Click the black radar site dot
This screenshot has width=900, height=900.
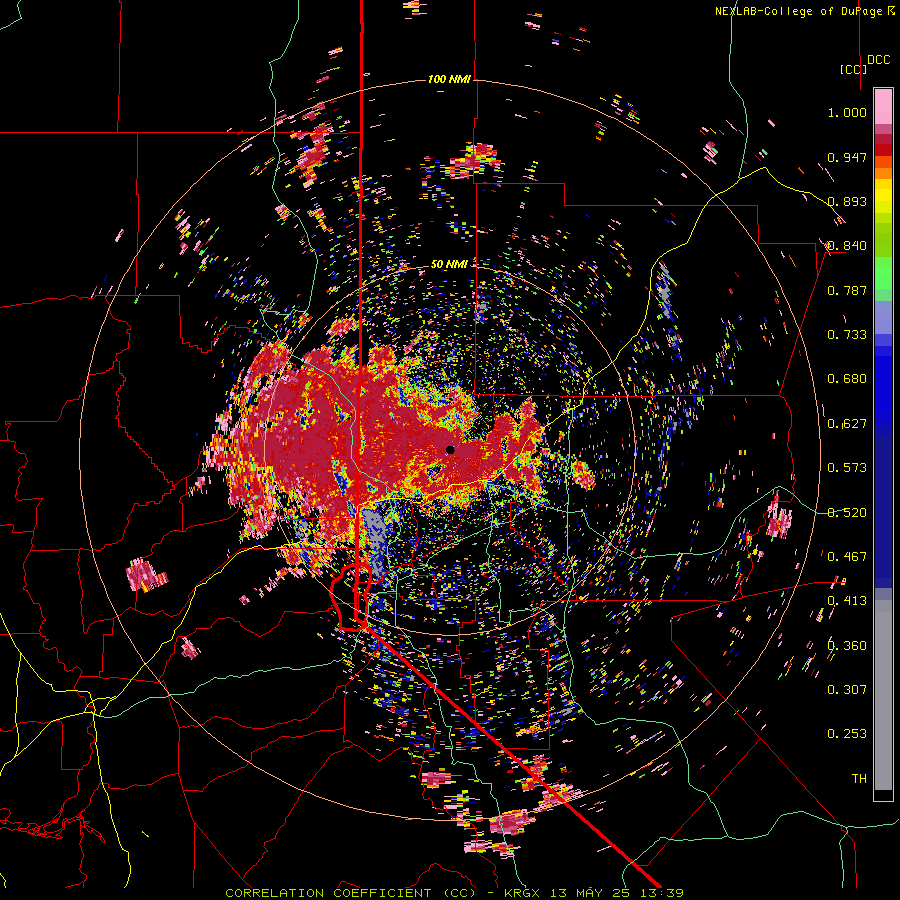[450, 450]
